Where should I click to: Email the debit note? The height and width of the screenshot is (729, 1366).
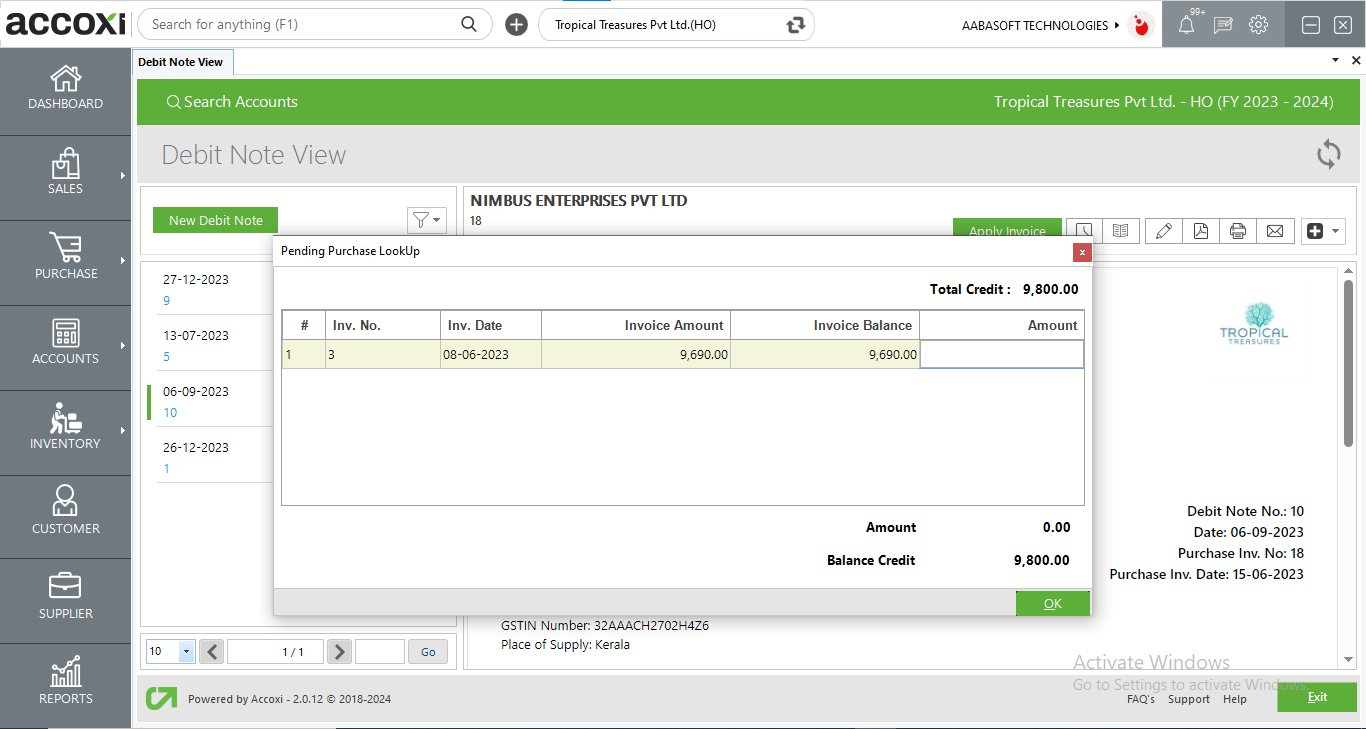click(1275, 230)
